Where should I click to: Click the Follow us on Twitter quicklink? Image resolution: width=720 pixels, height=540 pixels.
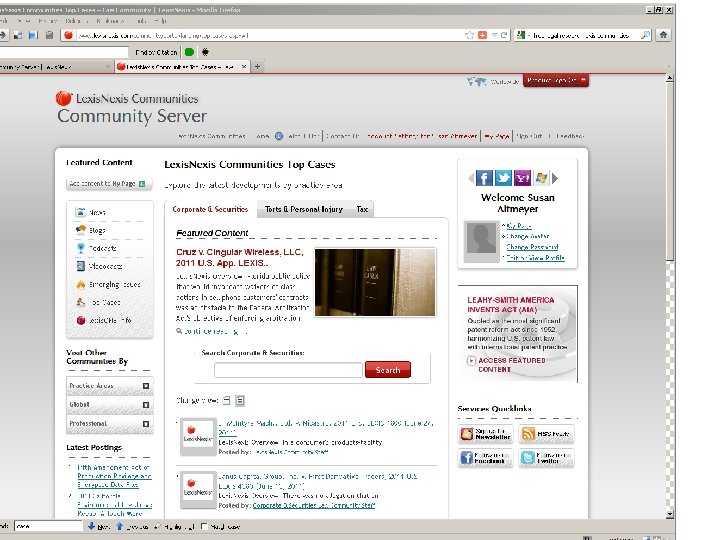point(546,458)
